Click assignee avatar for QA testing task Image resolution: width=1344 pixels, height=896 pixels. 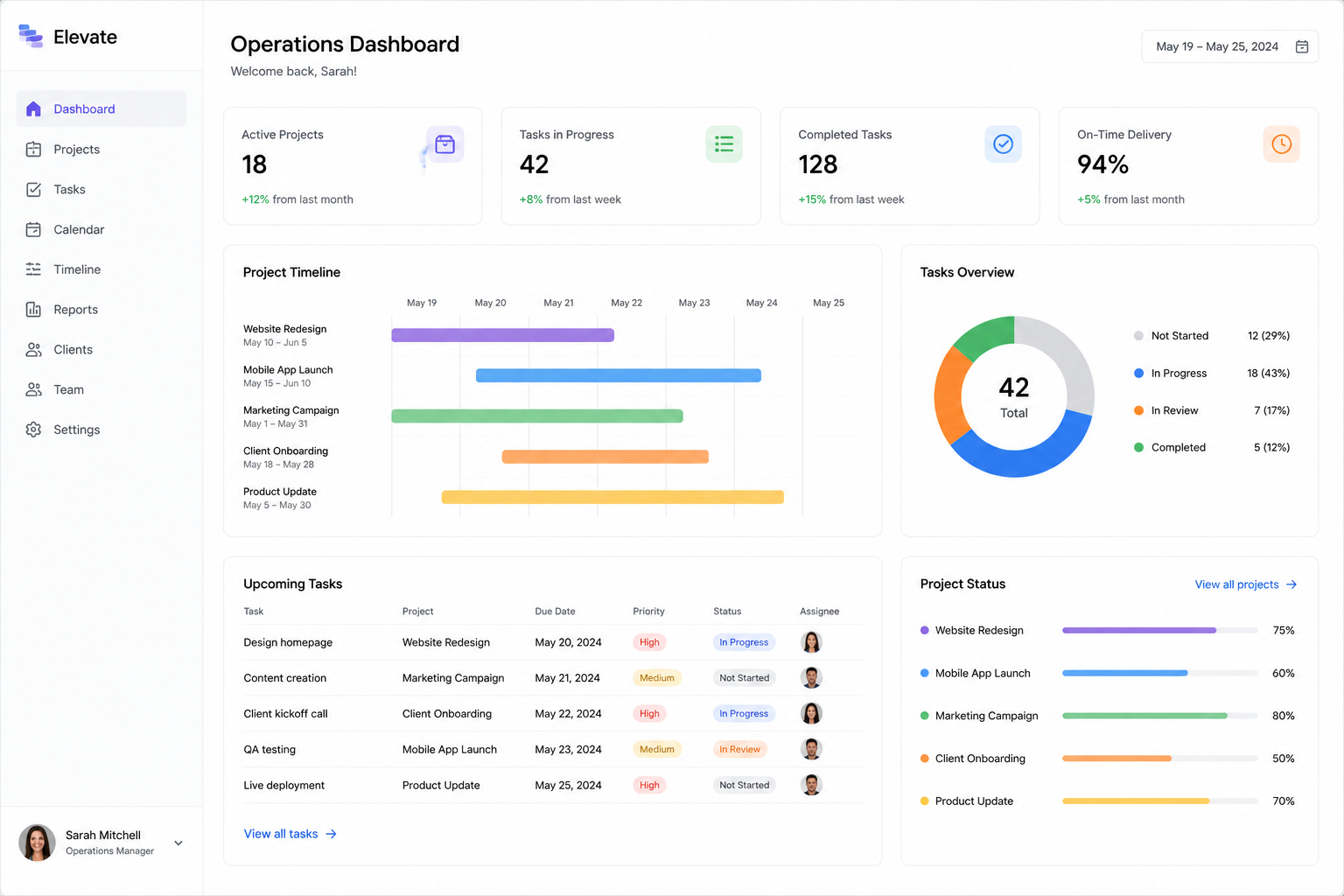[x=811, y=749]
